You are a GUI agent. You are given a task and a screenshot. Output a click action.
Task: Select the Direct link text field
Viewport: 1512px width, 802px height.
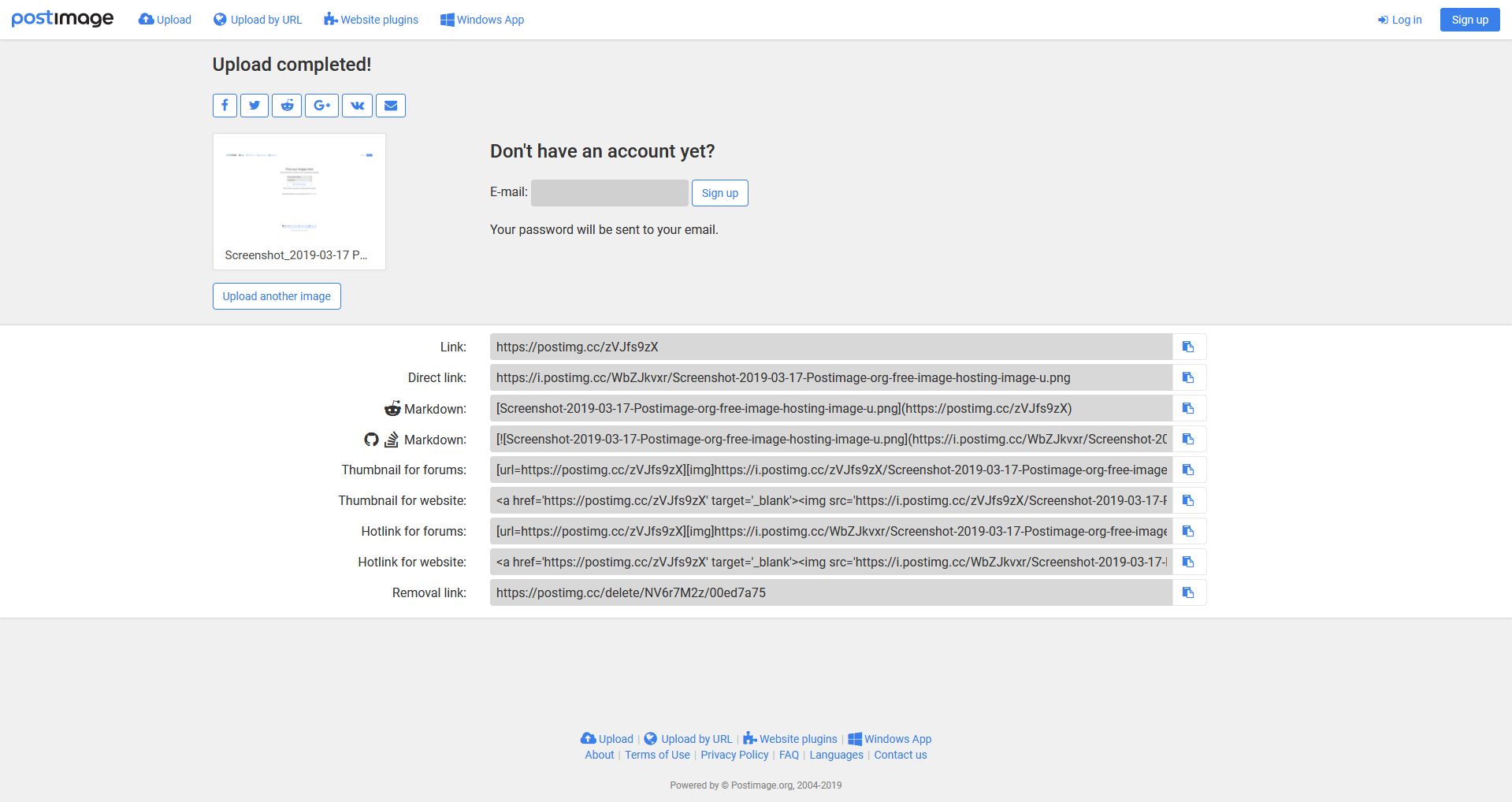point(831,377)
